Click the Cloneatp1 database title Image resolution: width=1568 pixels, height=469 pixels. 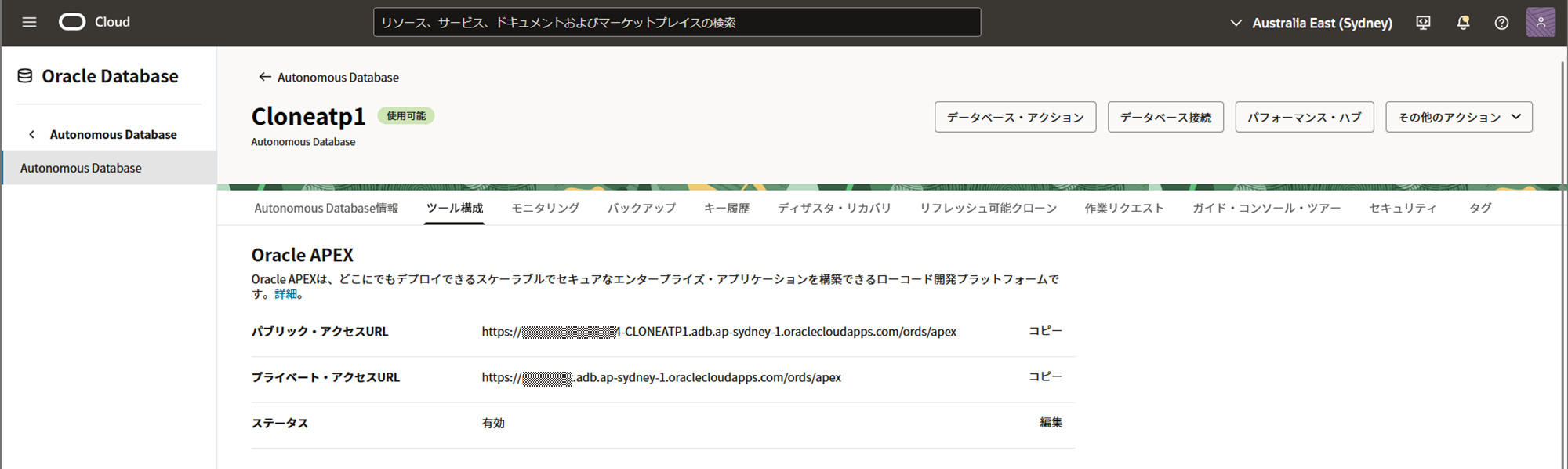tap(308, 116)
